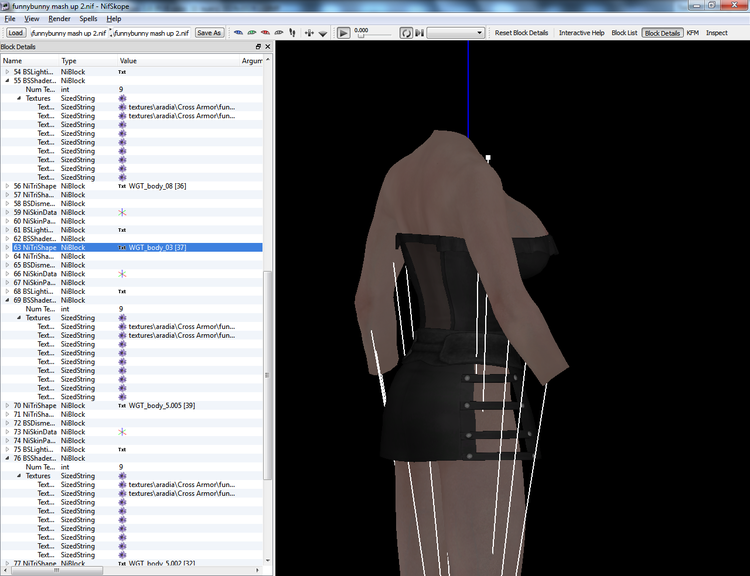This screenshot has width=750, height=576.
Task: Collapse block 69 BSShader... row
Action: coord(7,300)
